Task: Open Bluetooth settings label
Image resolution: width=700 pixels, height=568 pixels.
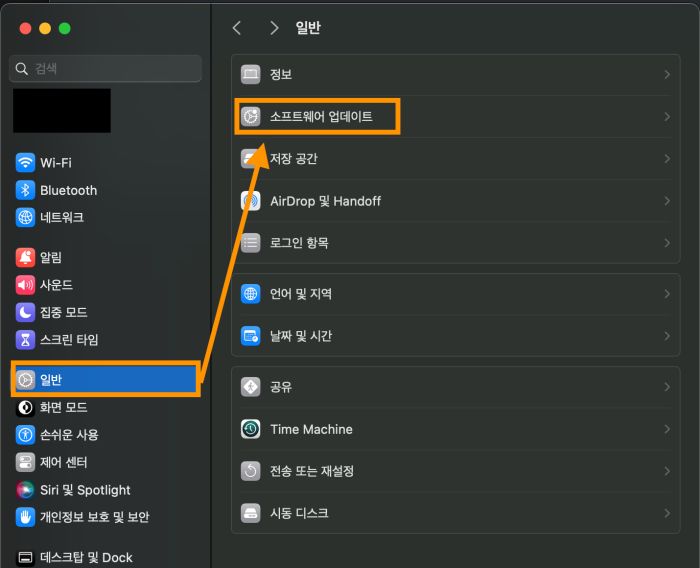Action: (68, 190)
